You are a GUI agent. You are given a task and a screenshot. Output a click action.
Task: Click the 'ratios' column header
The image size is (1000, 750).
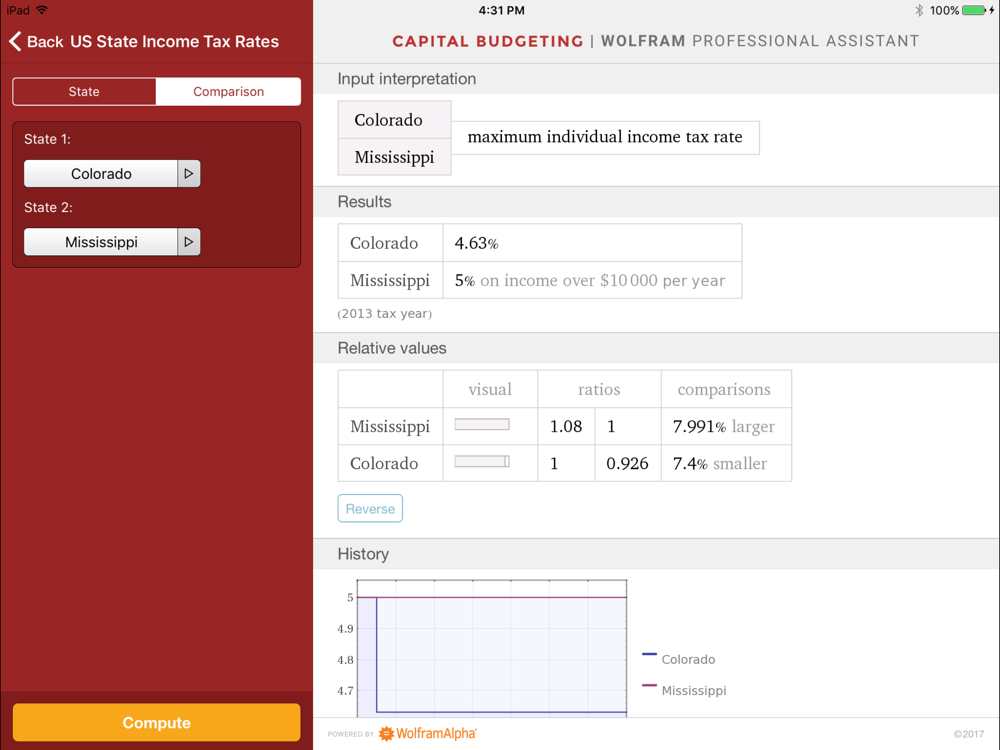(x=599, y=390)
